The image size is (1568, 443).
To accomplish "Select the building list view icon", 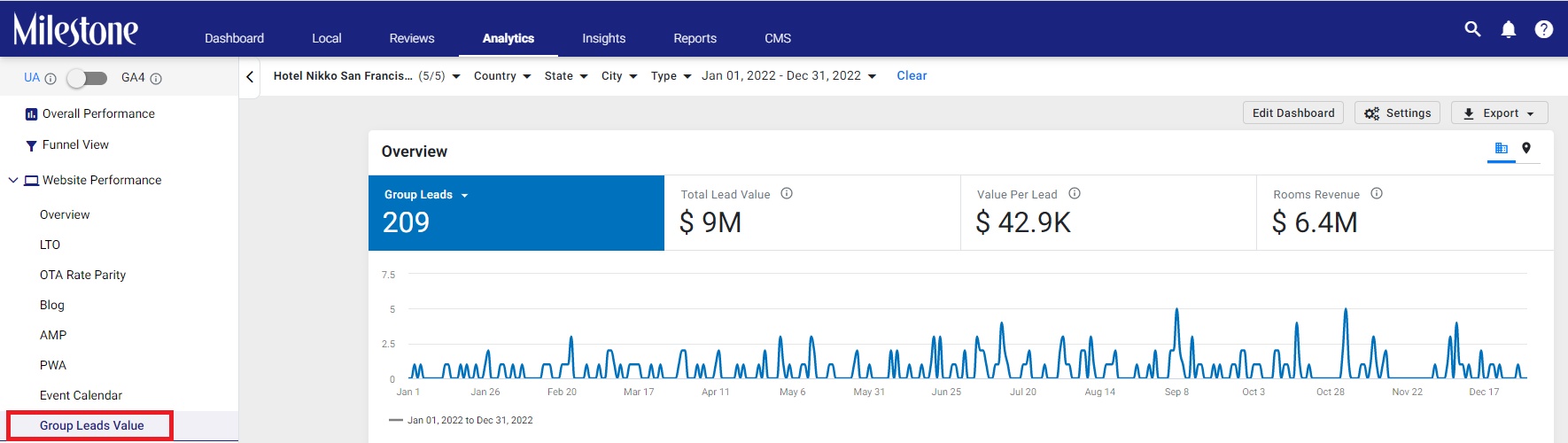I will tap(1502, 148).
